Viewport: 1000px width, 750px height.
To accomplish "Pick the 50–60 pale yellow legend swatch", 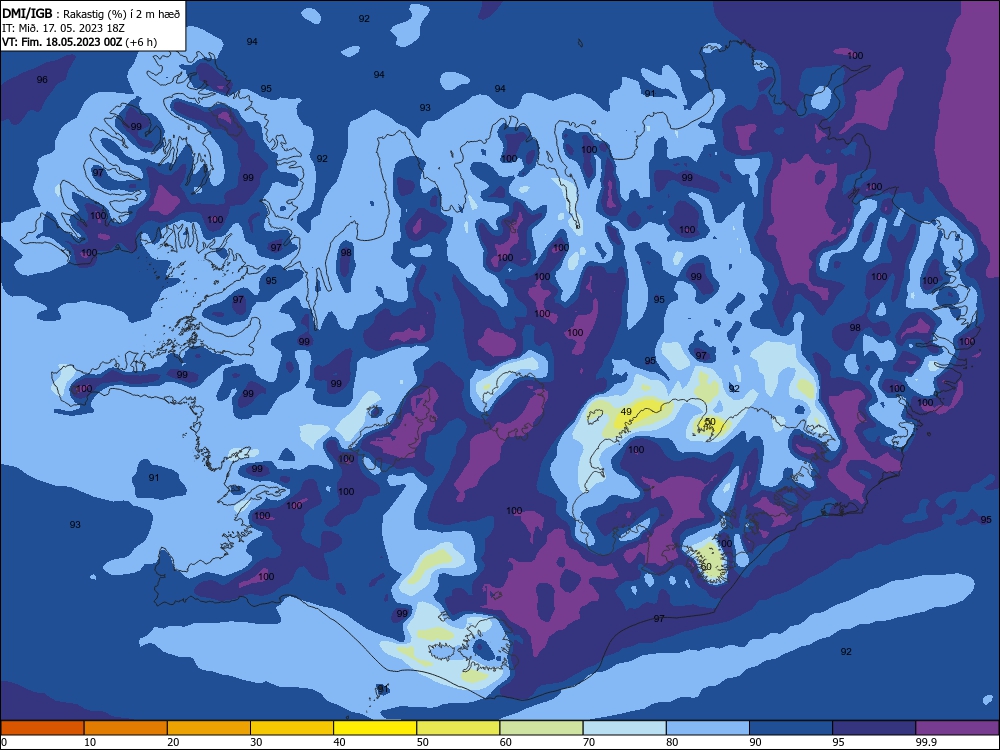I will pyautogui.click(x=458, y=728).
